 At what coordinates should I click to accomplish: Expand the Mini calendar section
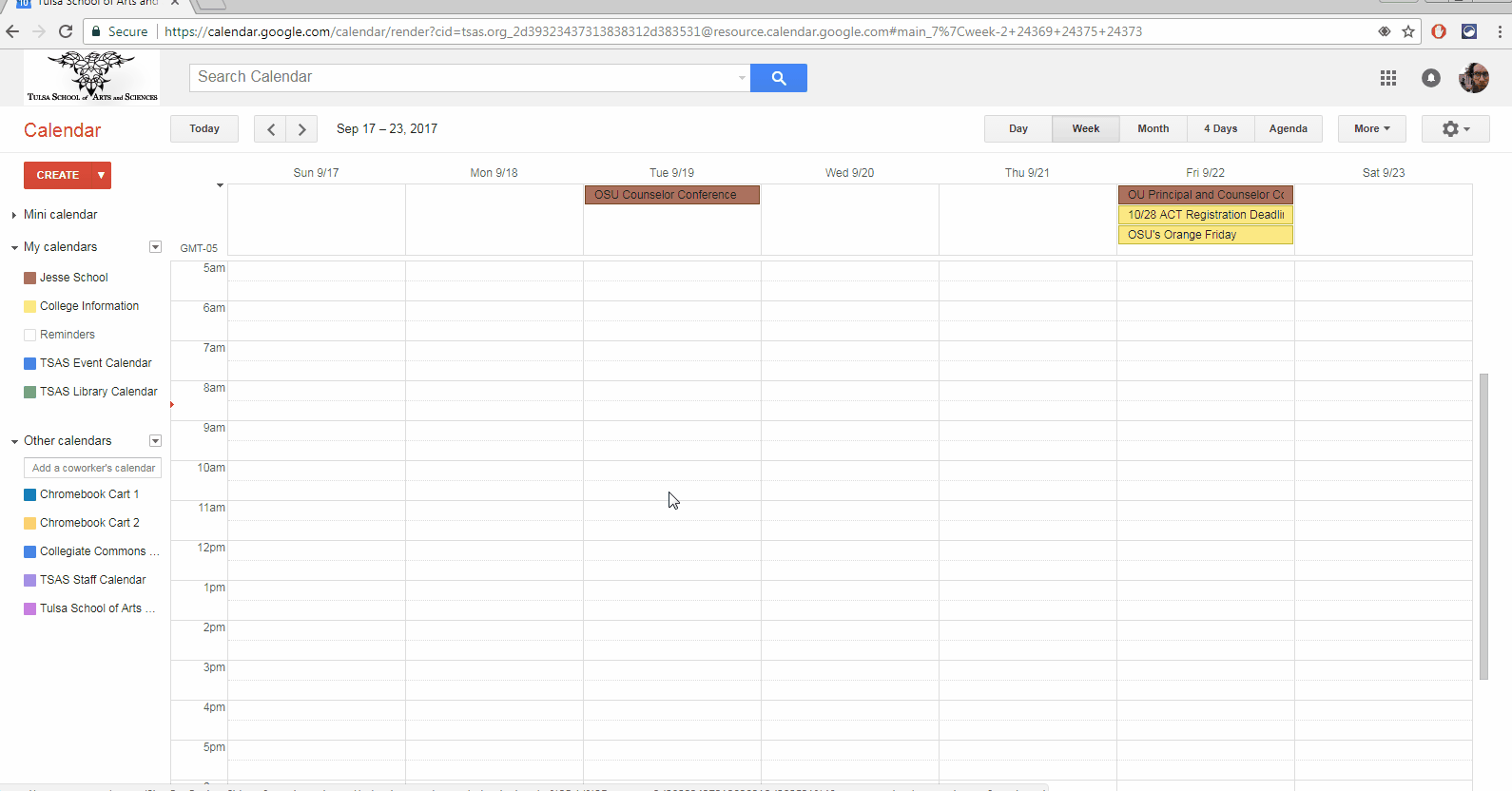coord(14,215)
